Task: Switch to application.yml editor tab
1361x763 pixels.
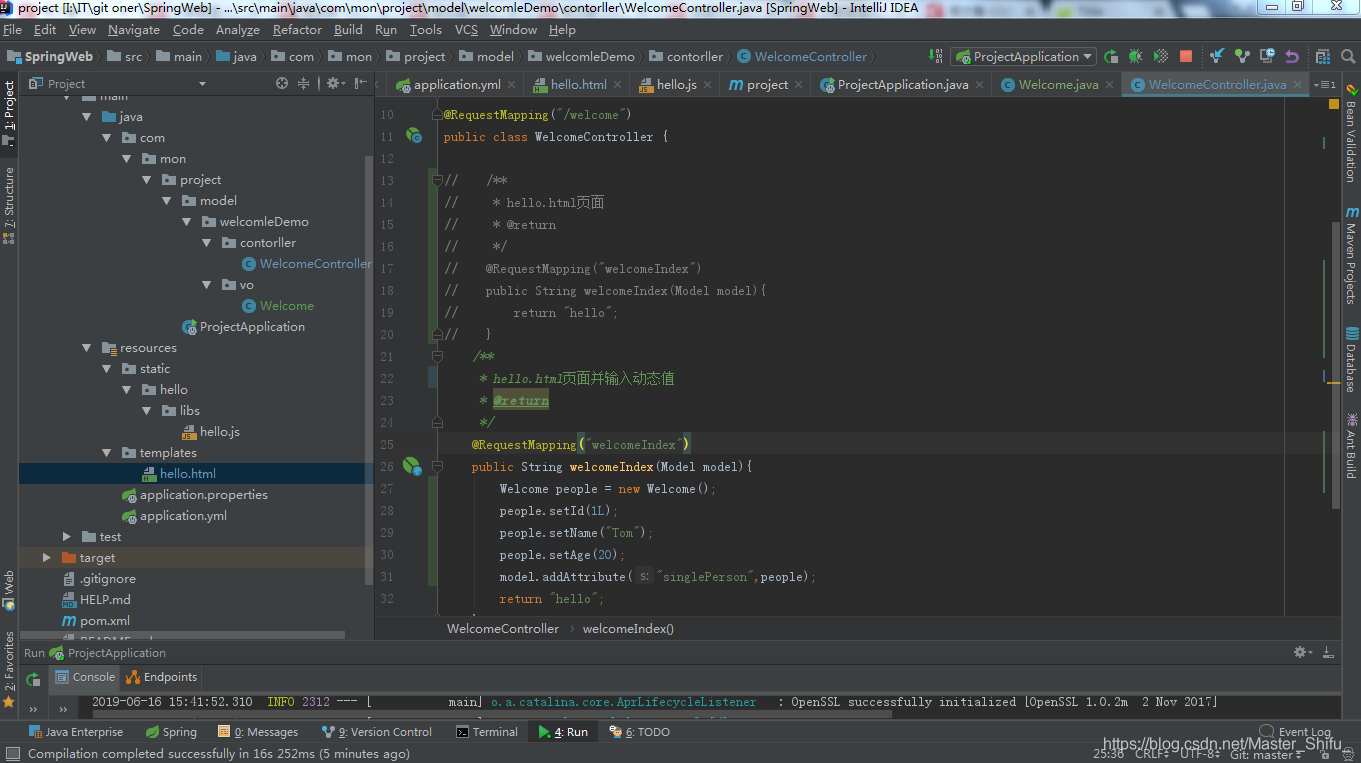Action: pos(457,85)
